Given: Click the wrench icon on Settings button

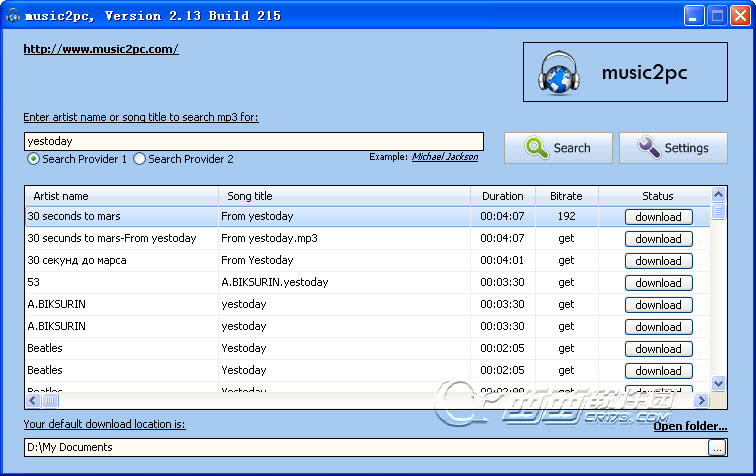Looking at the screenshot, I should [x=649, y=148].
